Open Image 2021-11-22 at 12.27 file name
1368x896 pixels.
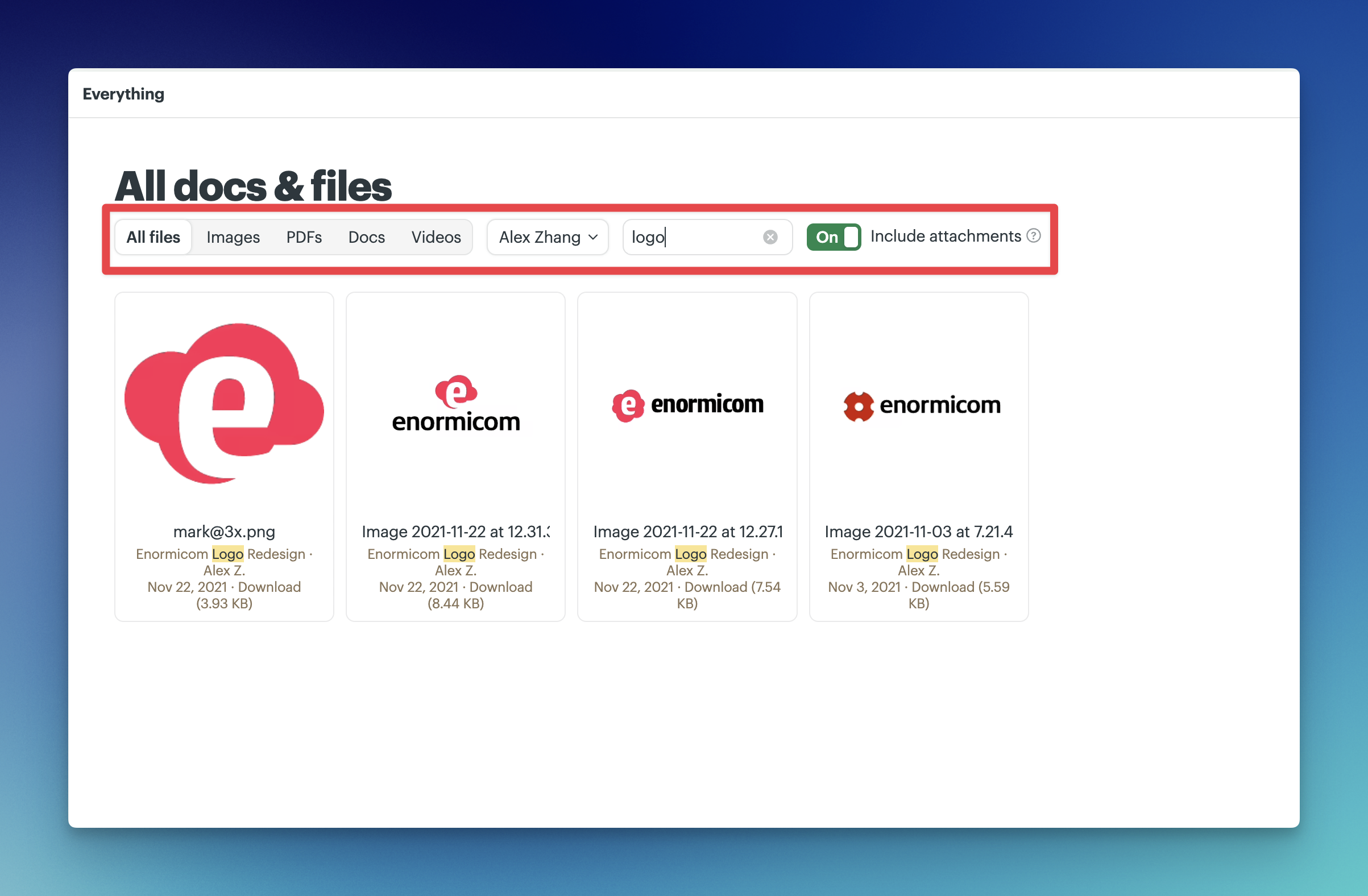(687, 532)
